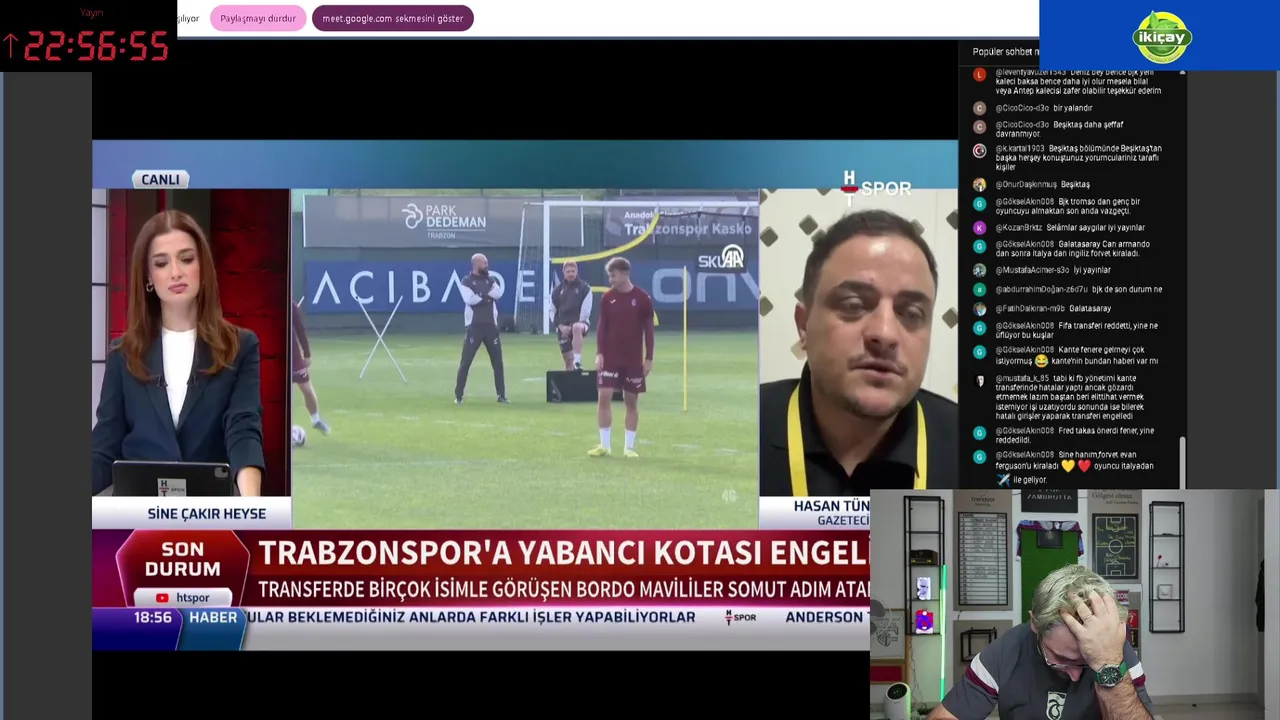
Task: Click the laughing emoji in Kante message
Action: tap(1041, 361)
